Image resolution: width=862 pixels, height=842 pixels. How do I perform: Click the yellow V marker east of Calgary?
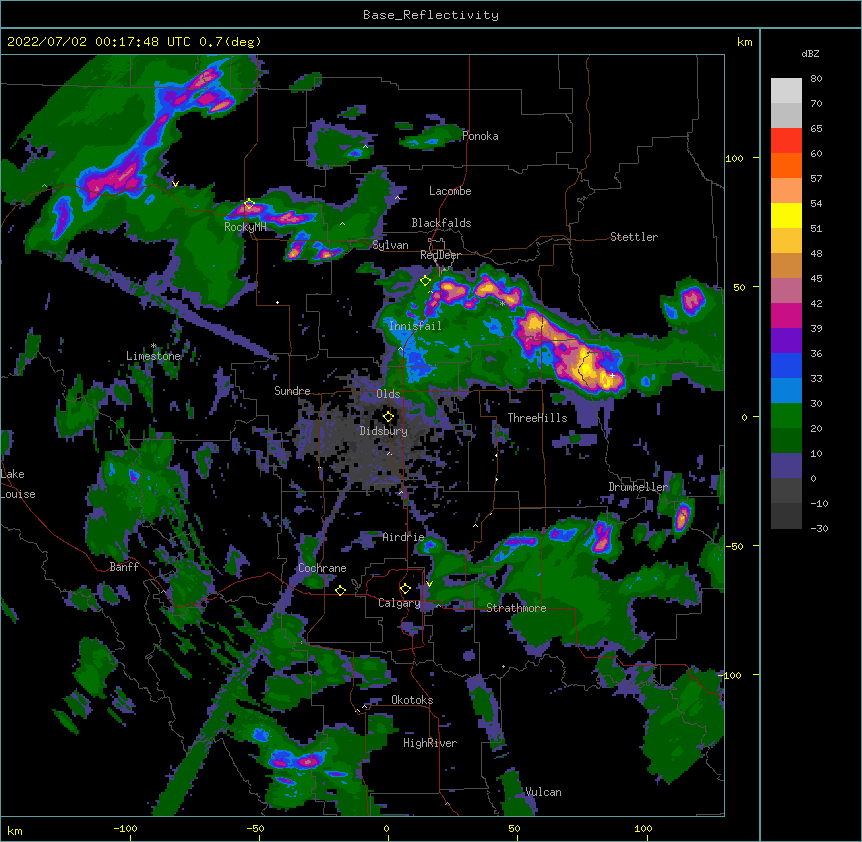(x=429, y=584)
